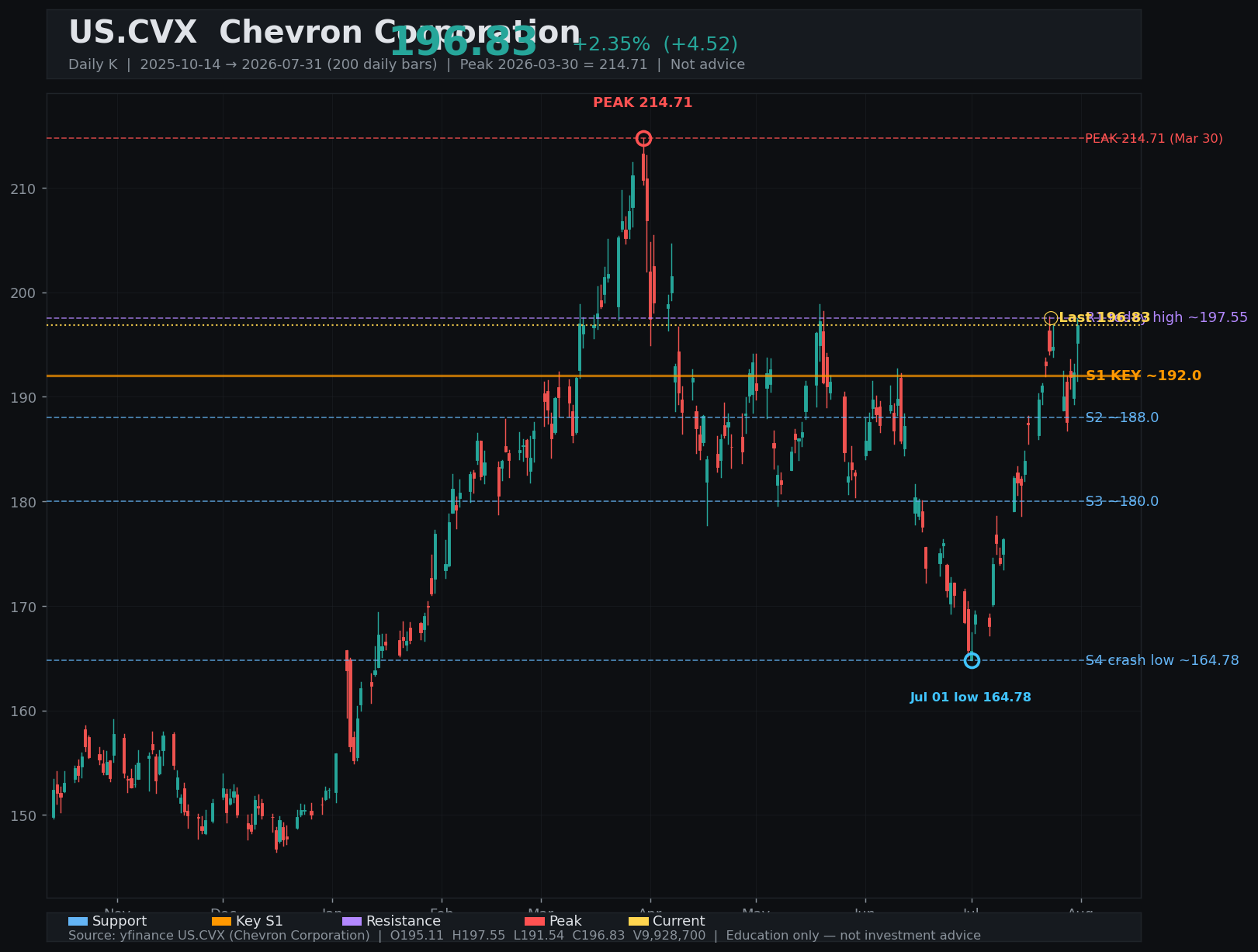Select the red peak circle marker
Image resolution: width=1258 pixels, height=952 pixels.
click(643, 139)
